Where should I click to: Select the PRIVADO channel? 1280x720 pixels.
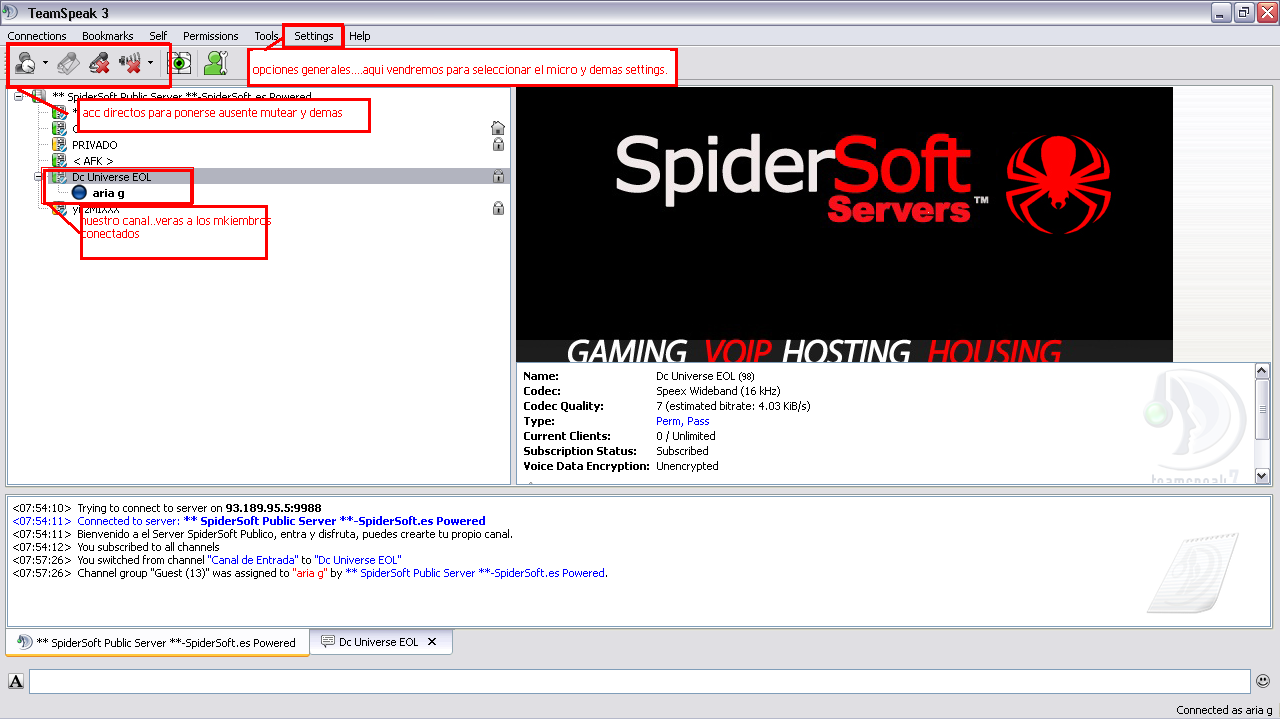[x=95, y=145]
